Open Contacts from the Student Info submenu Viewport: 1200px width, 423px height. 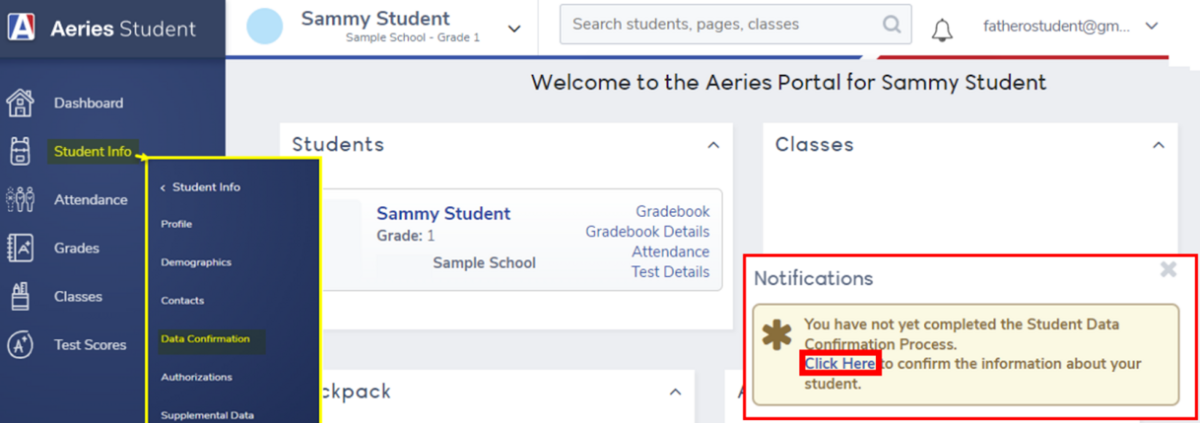pos(182,300)
